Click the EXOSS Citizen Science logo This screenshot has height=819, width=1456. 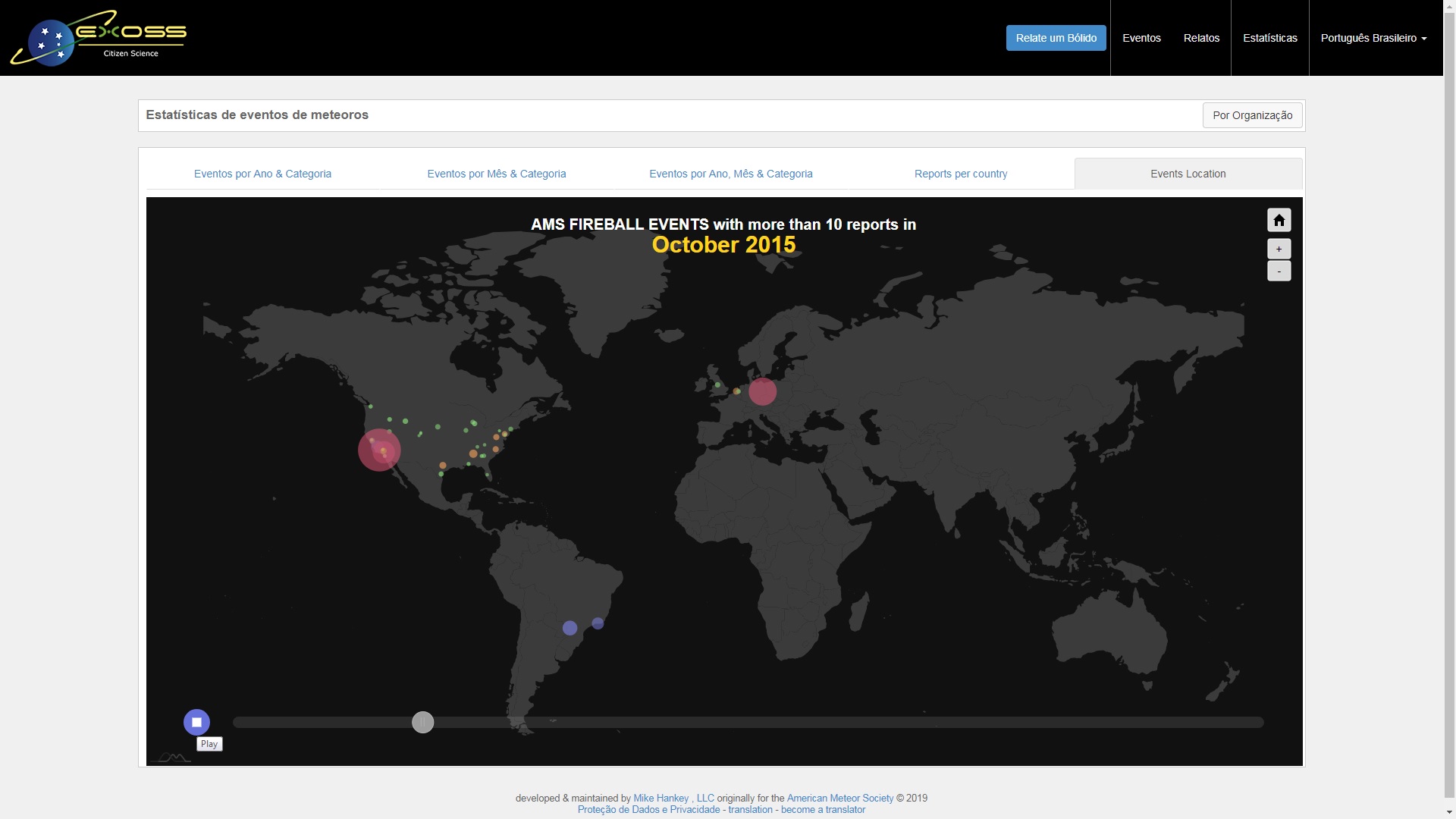(99, 38)
